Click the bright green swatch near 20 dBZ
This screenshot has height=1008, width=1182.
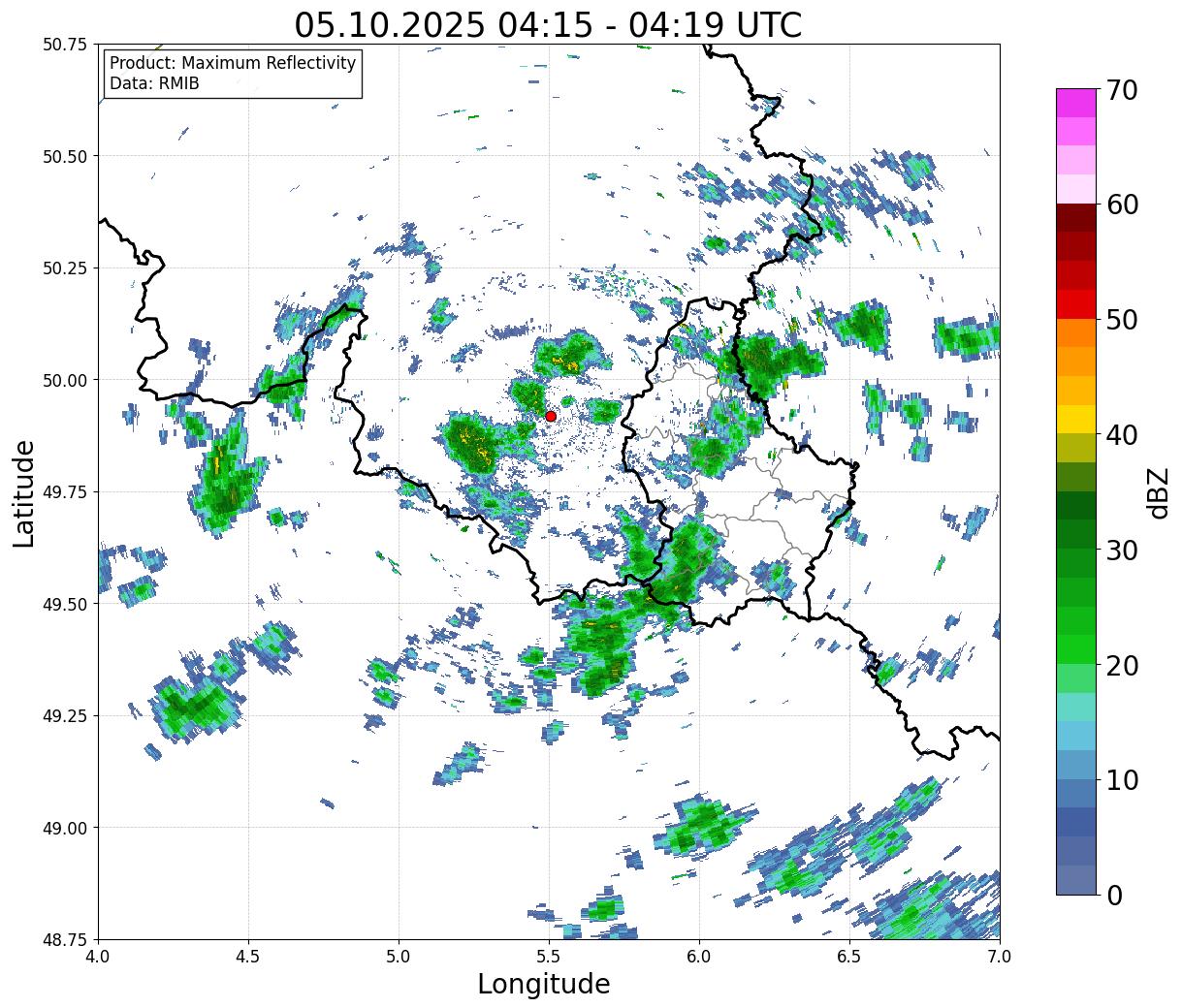pyautogui.click(x=1076, y=649)
